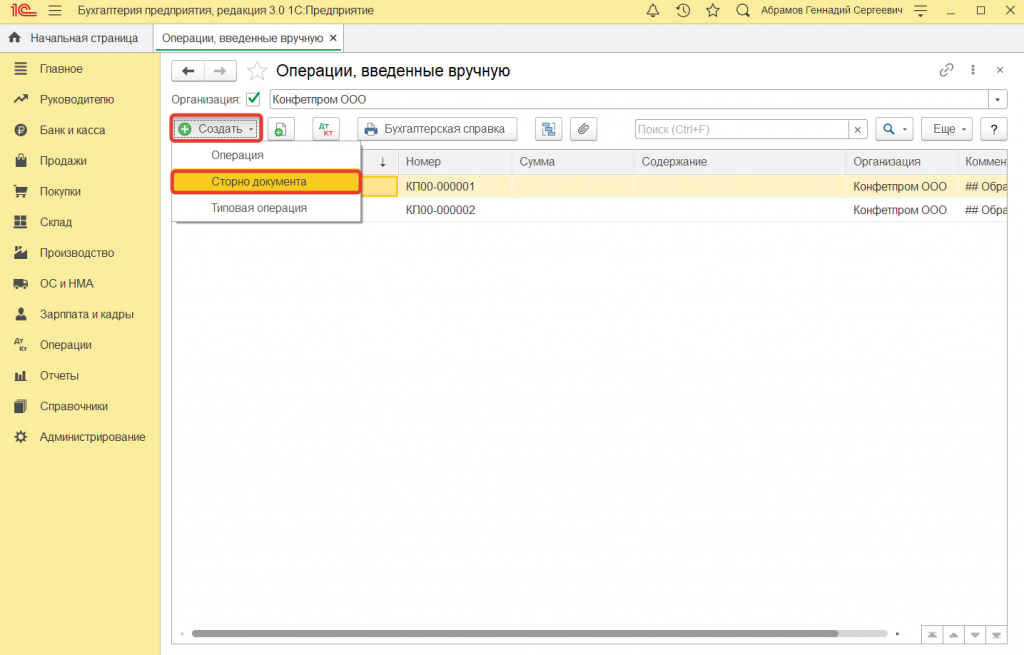The image size is (1024, 655).
Task: Click the copy document icon button
Action: click(x=280, y=129)
